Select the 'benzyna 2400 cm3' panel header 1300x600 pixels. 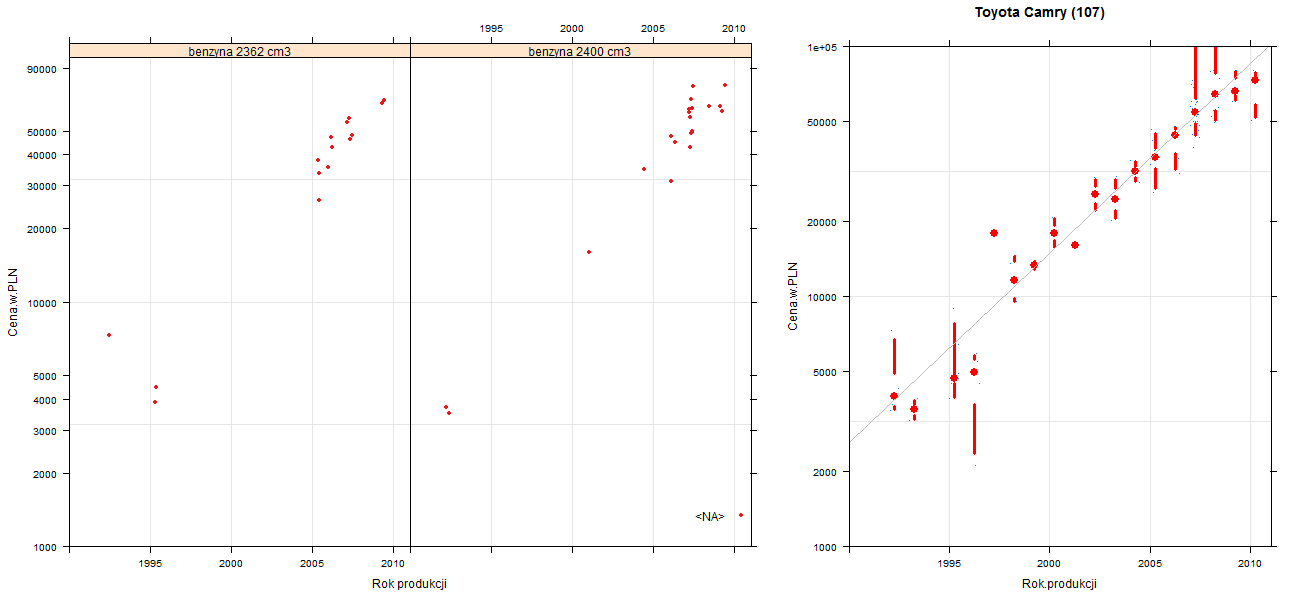tap(580, 51)
